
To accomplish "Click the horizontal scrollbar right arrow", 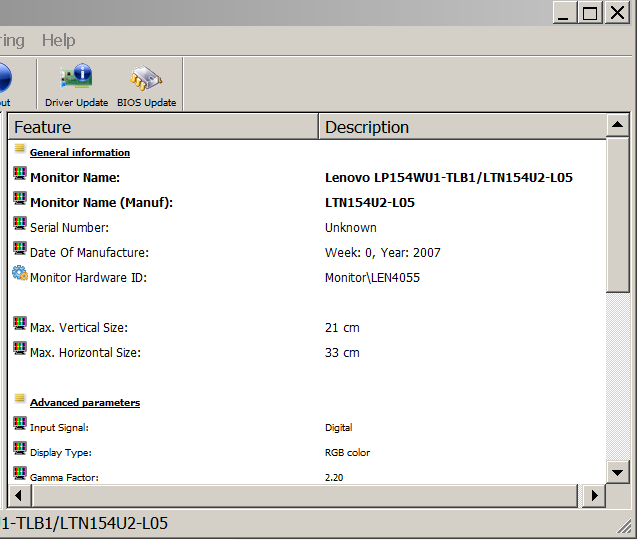I will (x=594, y=496).
